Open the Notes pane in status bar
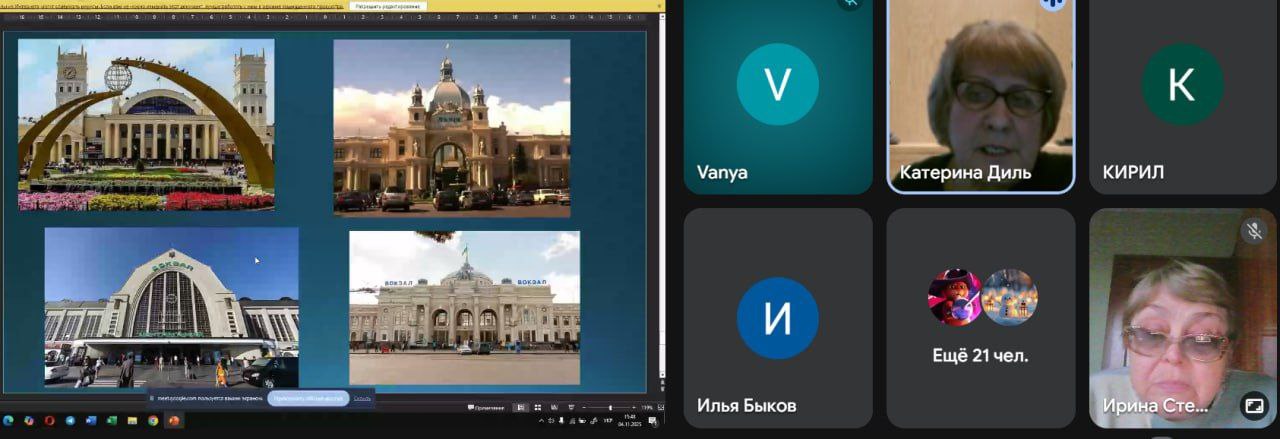 click(x=487, y=408)
